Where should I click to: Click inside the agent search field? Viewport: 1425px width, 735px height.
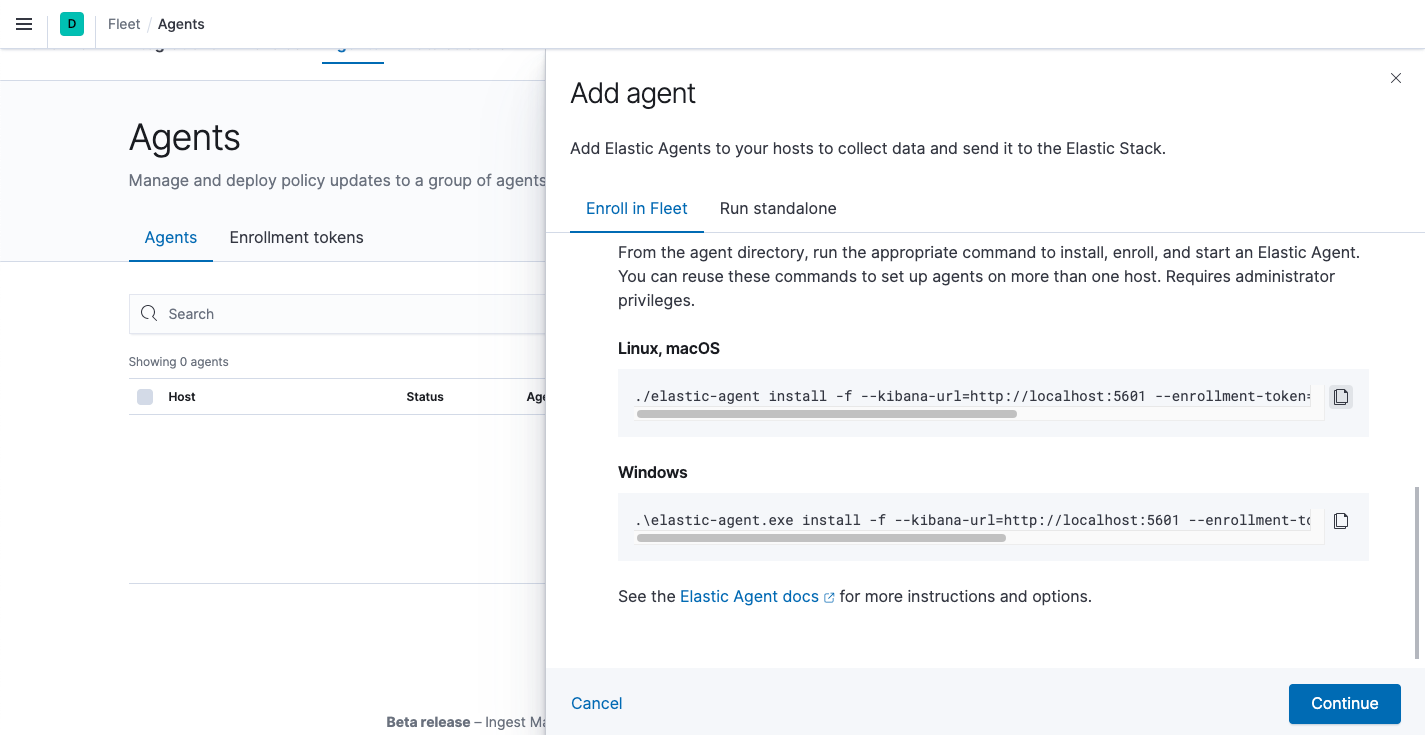point(300,313)
